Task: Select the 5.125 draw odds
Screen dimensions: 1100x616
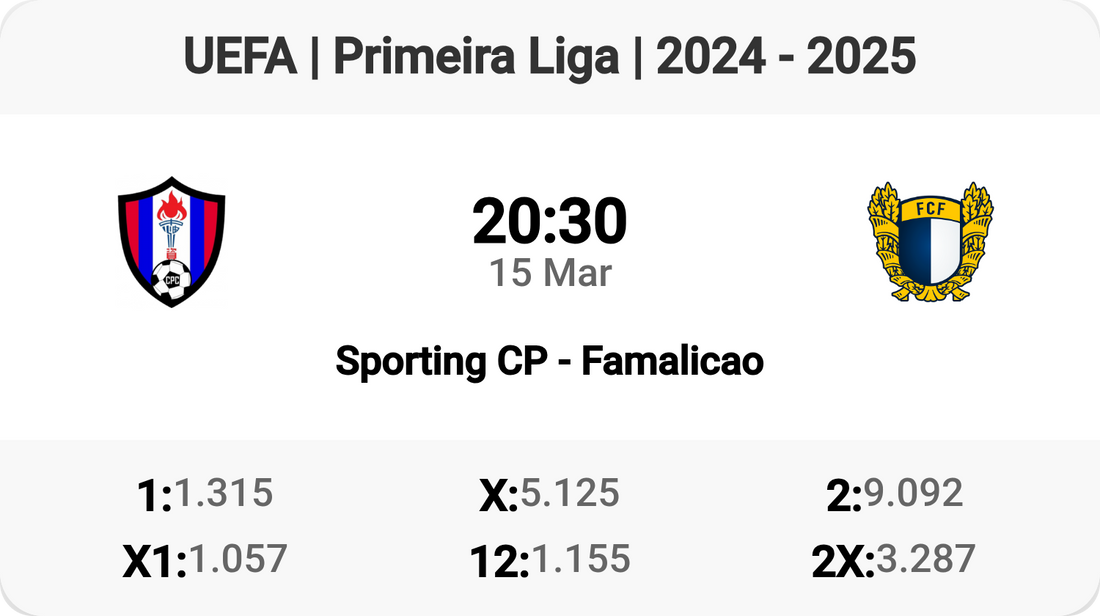Action: click(x=570, y=493)
